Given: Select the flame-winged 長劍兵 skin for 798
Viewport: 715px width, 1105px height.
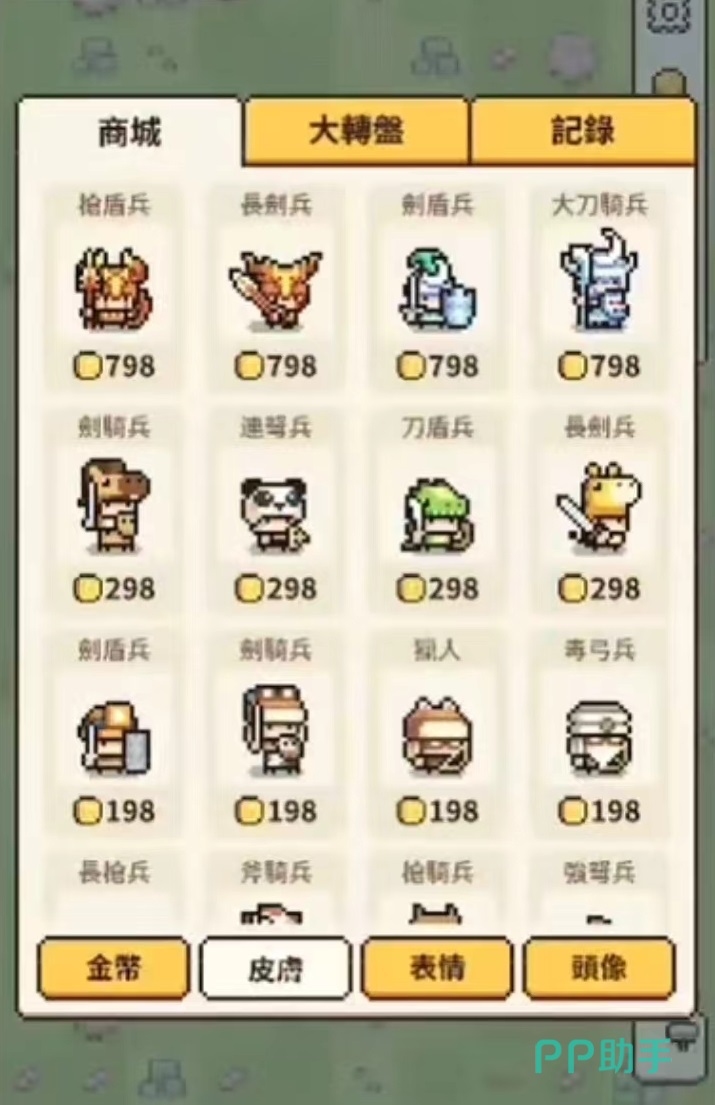Looking at the screenshot, I should [x=275, y=288].
